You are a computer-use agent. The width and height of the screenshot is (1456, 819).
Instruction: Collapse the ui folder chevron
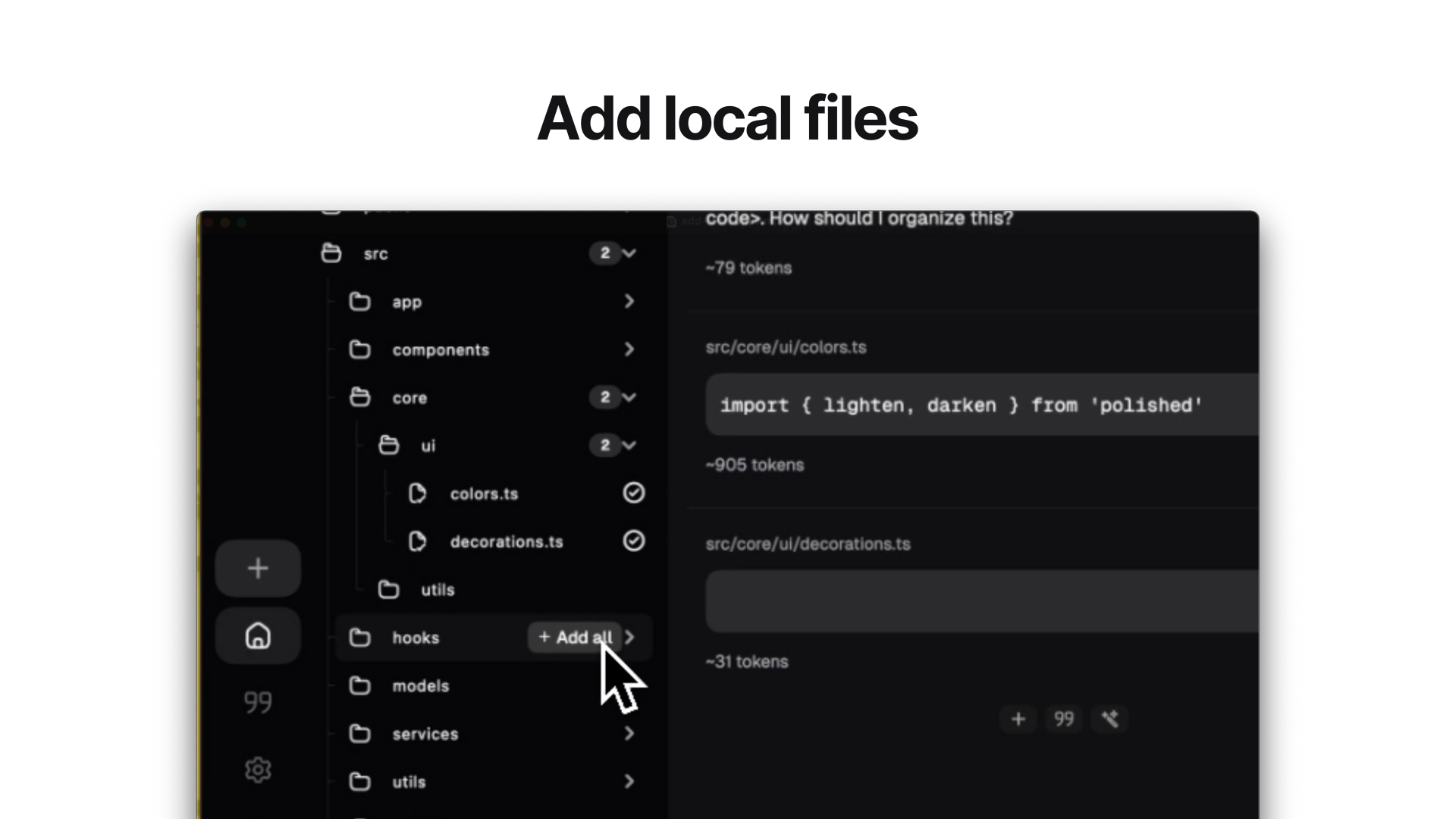click(629, 445)
